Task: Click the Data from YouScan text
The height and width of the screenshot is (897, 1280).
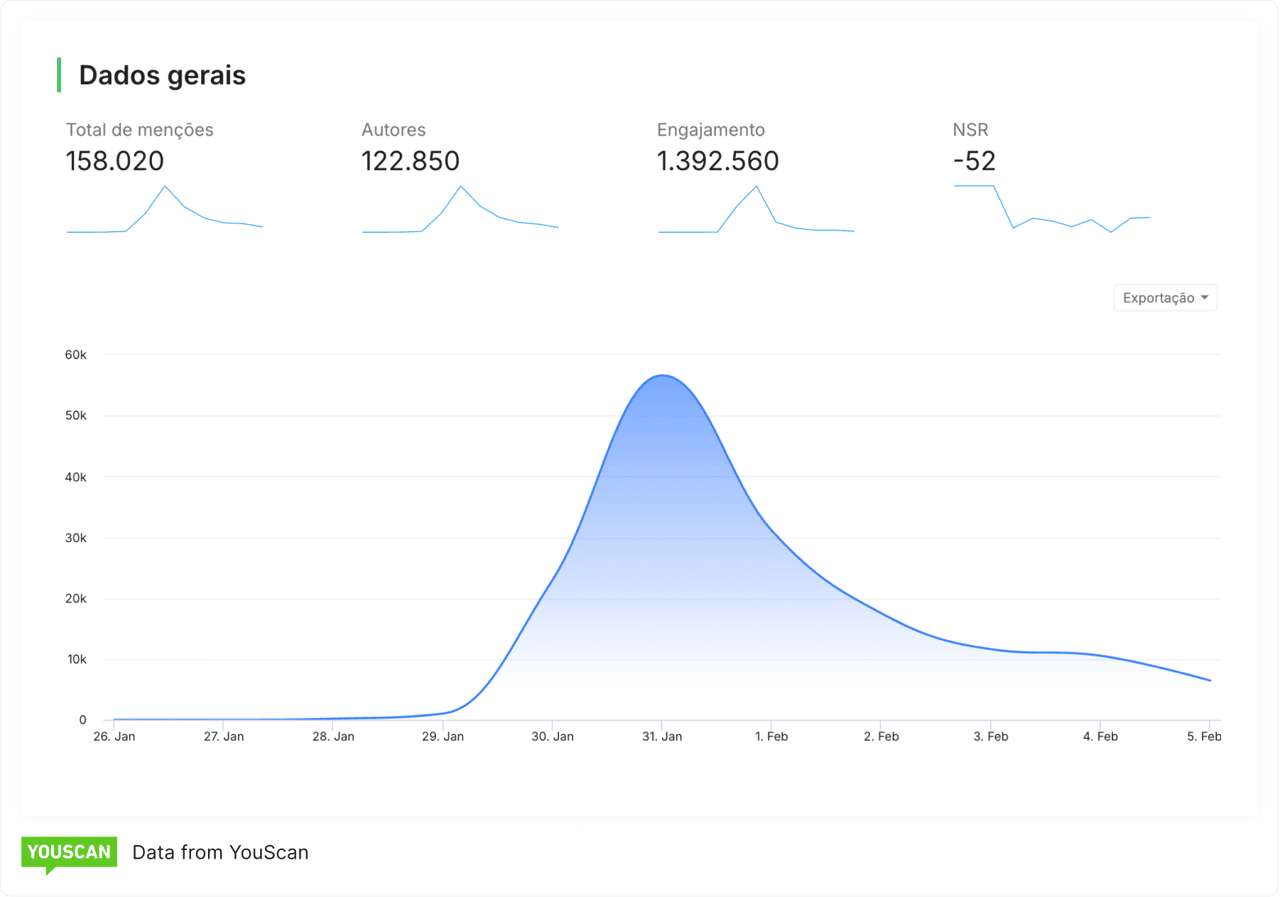Action: [x=220, y=853]
